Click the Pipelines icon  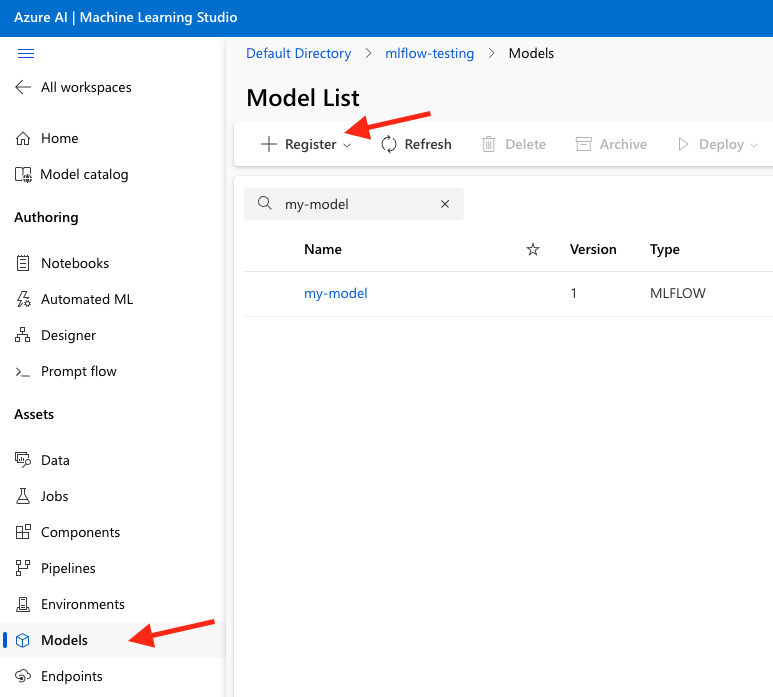click(x=23, y=568)
